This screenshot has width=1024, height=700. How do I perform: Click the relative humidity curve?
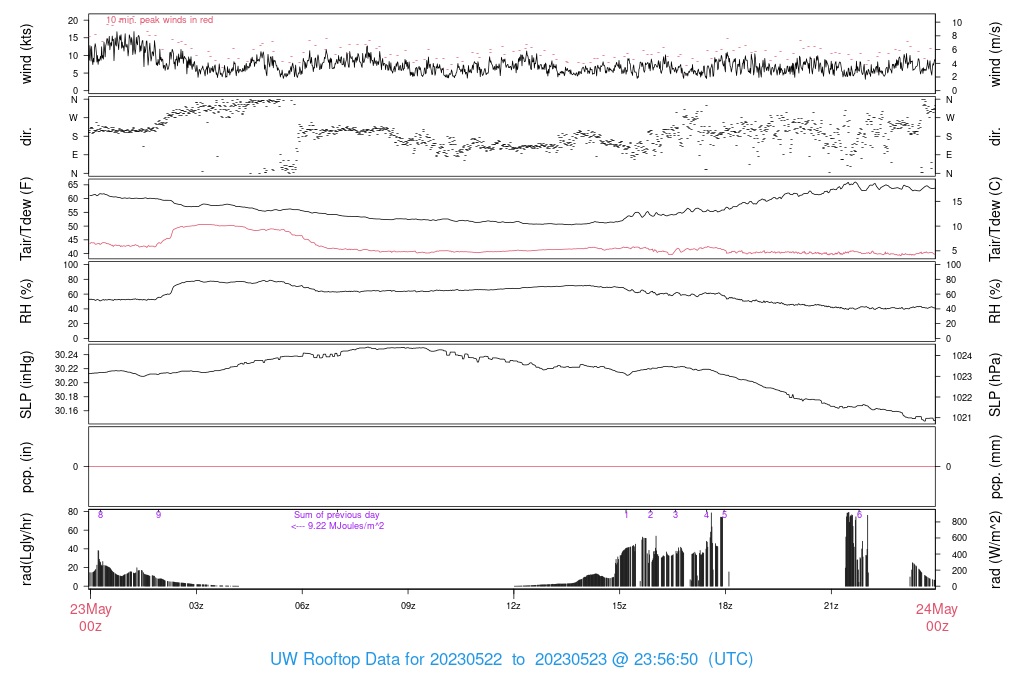pos(512,288)
